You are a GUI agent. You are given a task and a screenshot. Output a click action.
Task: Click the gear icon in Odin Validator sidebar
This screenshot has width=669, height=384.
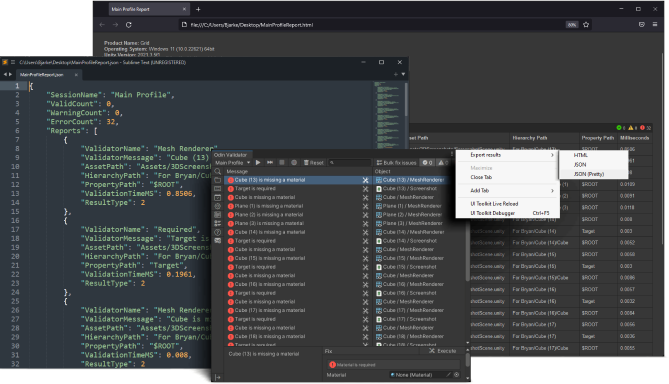coord(218,206)
